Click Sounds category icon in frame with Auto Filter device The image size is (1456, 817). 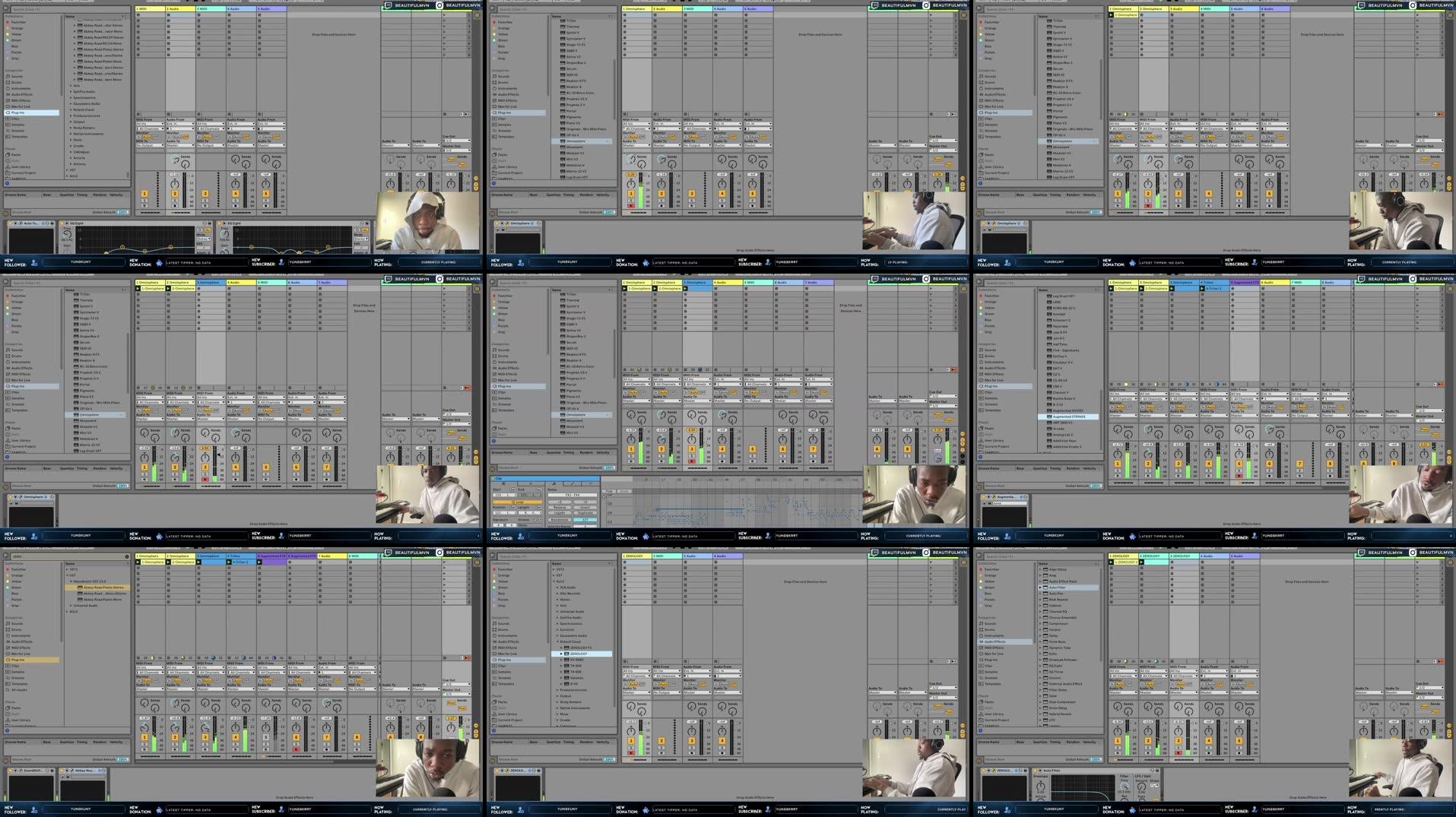pos(982,624)
